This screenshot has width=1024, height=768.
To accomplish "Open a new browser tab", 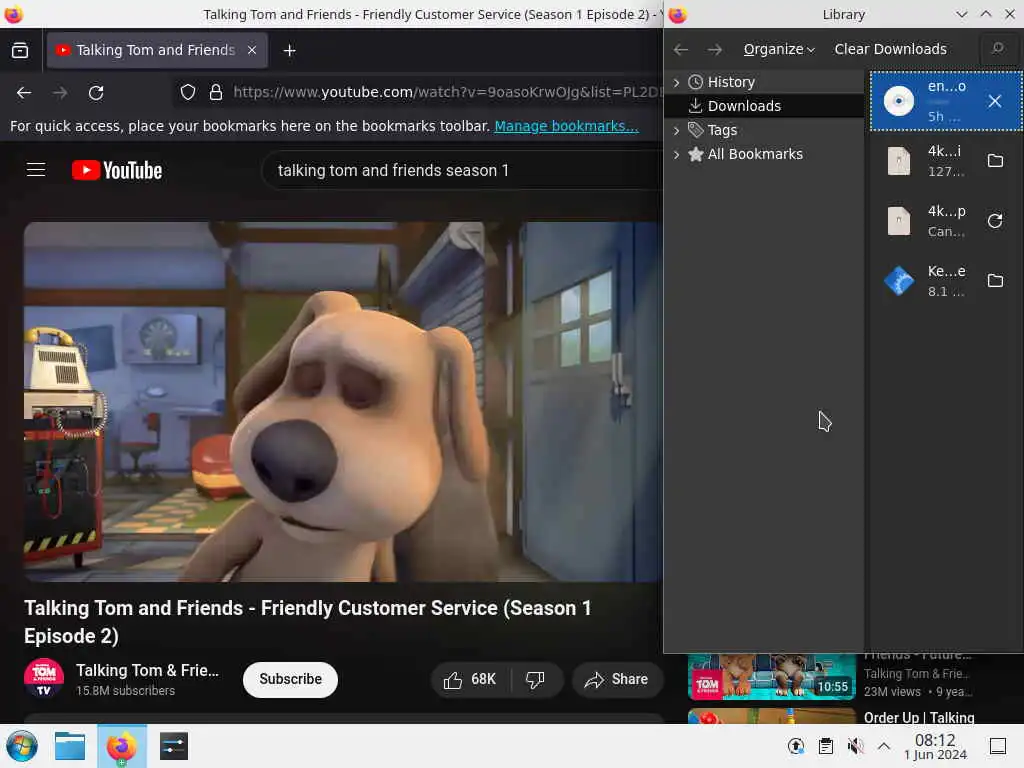I will [x=289, y=50].
